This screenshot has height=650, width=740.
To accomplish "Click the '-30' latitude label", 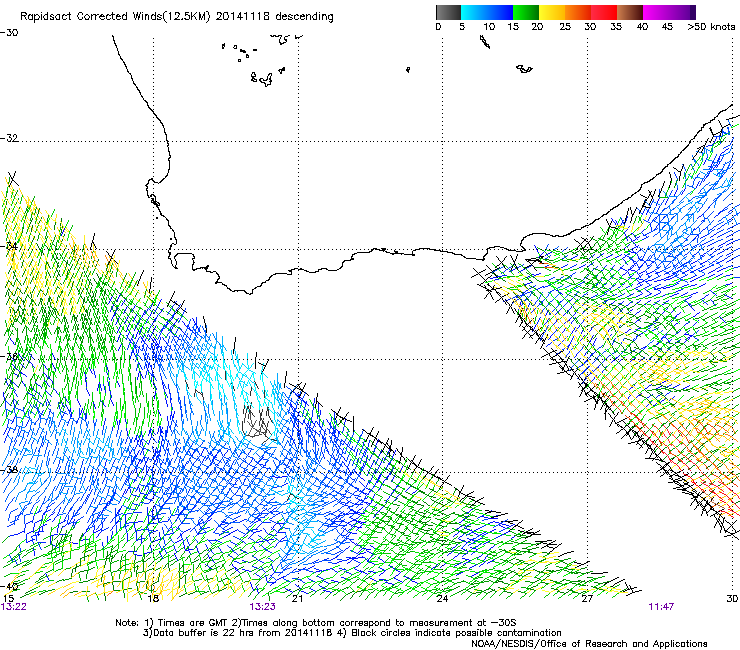I will click(9, 33).
